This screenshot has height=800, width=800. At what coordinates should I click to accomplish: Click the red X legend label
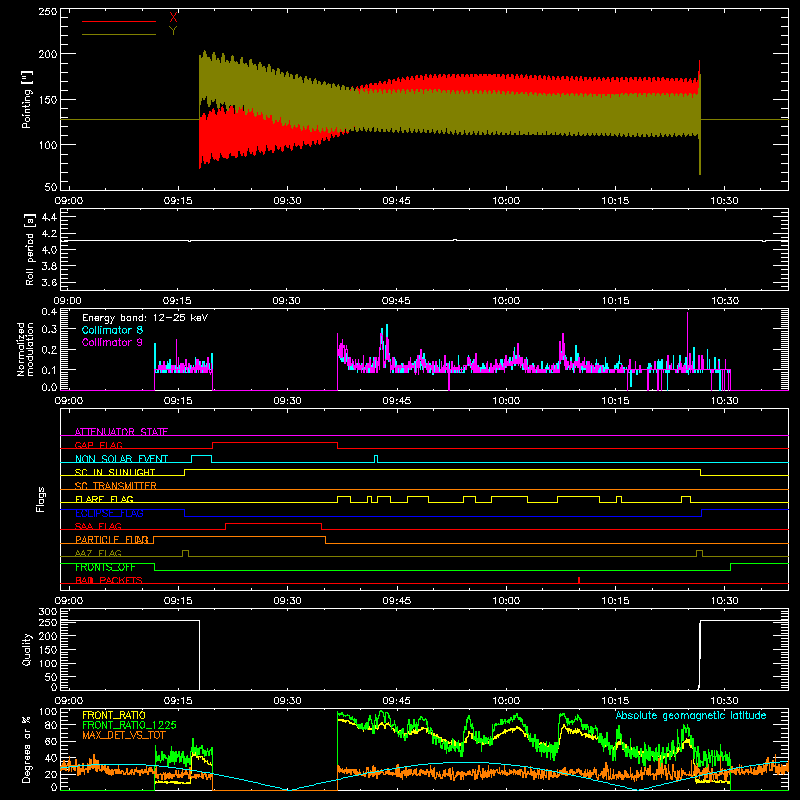(x=173, y=18)
